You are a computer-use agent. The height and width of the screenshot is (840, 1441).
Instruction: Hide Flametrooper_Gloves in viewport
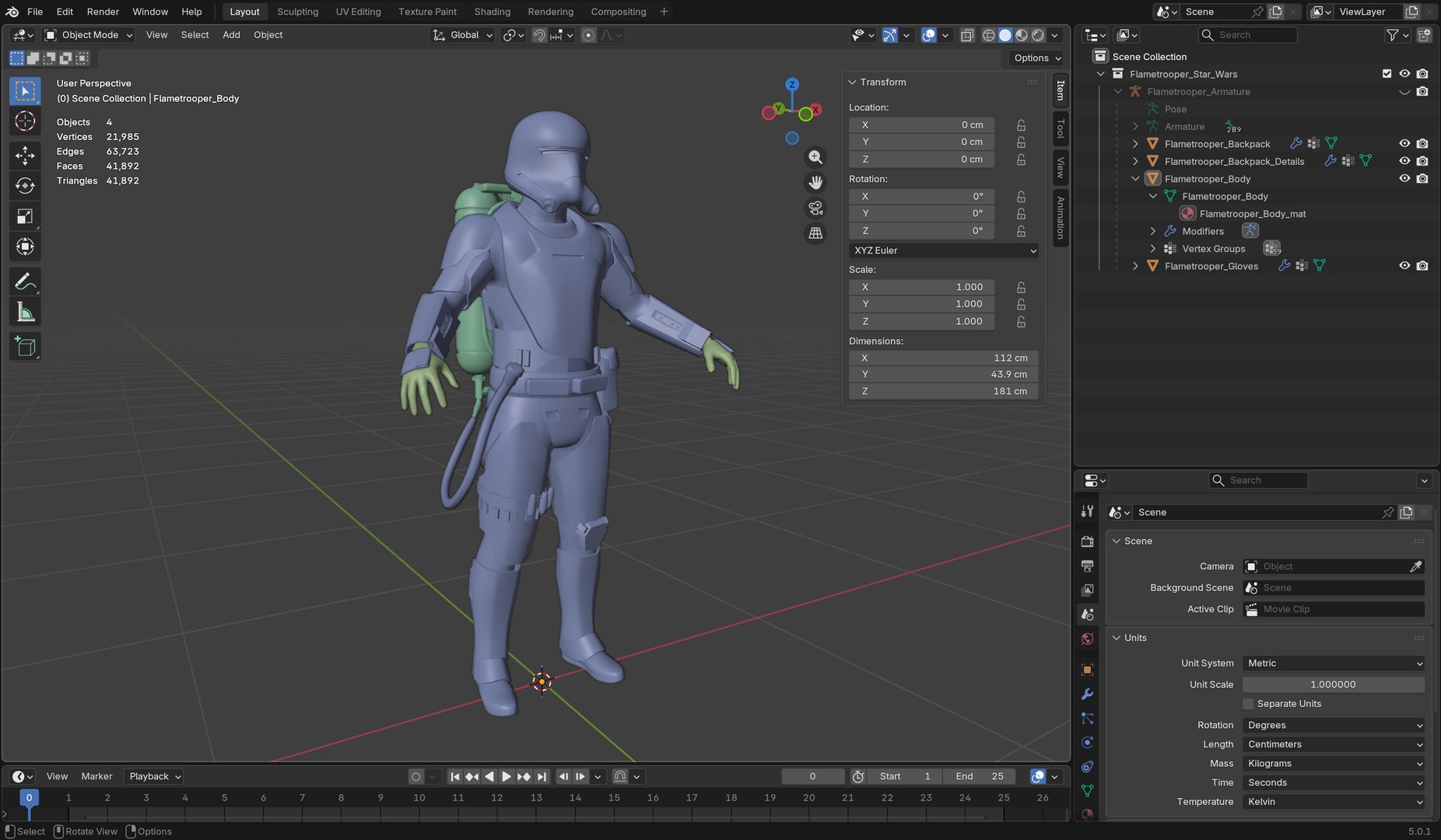(1404, 266)
